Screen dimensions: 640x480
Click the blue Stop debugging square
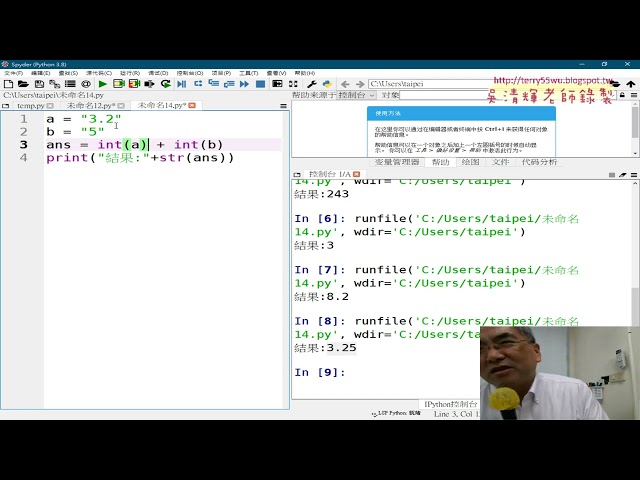click(x=260, y=84)
